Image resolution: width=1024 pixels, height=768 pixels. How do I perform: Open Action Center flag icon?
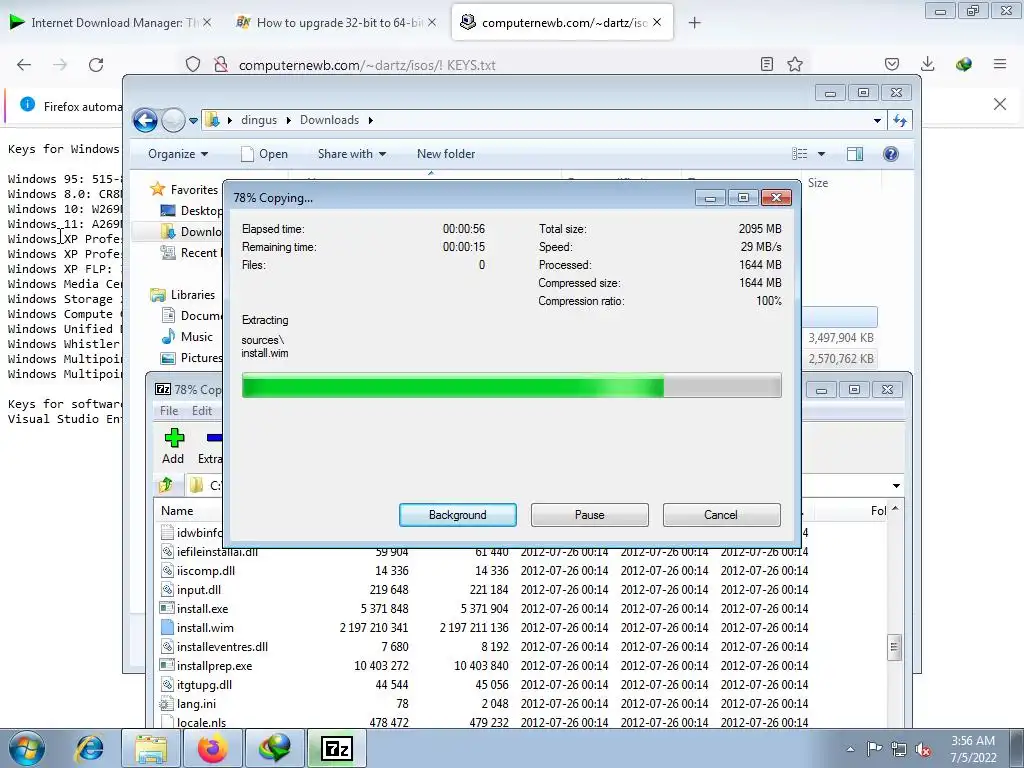[x=874, y=749]
